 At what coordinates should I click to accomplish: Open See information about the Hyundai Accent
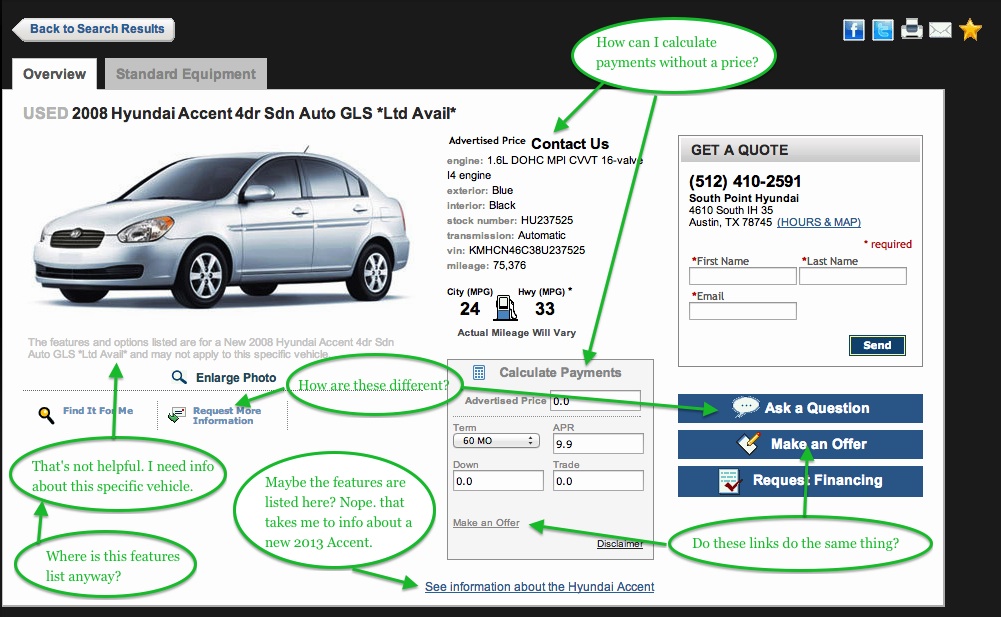coord(539,586)
